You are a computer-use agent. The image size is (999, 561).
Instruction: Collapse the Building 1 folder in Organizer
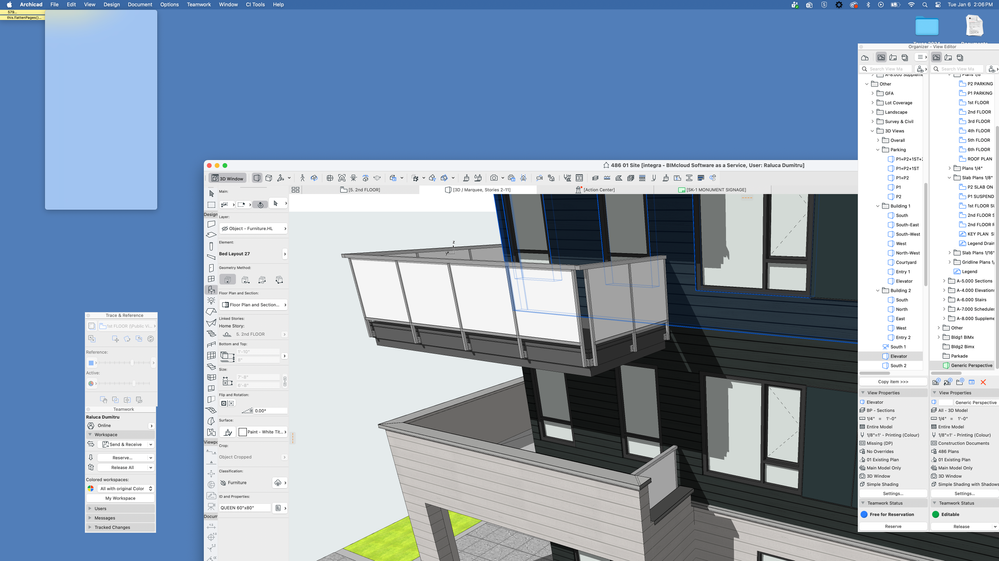(x=878, y=206)
